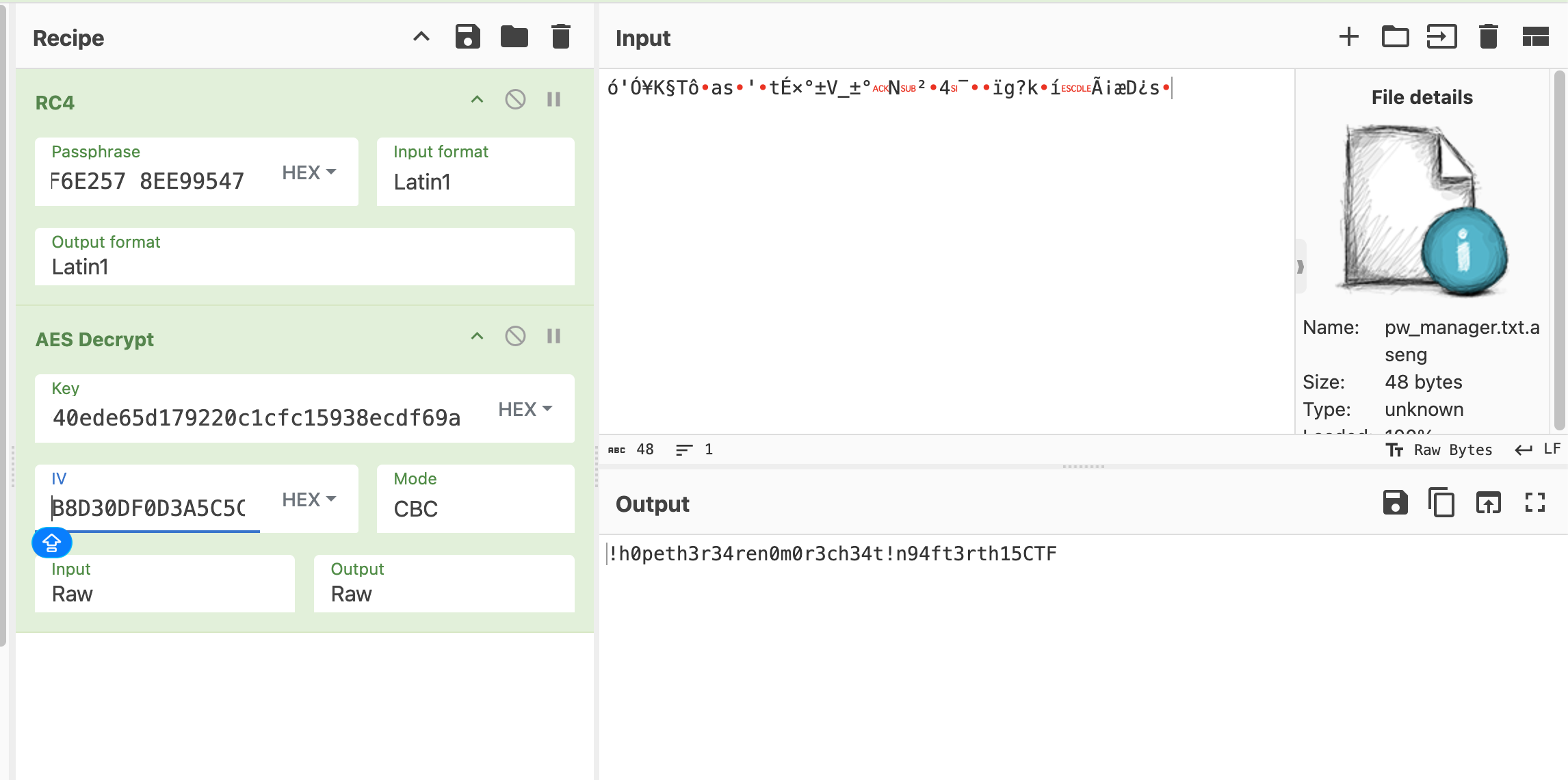The image size is (1568, 780).
Task: Maximise the output pane
Action: tap(1535, 504)
